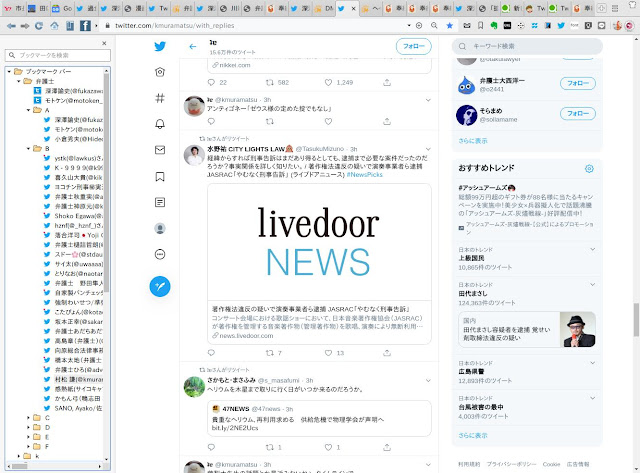Click the browser home icon
Viewport: 640px width, 473px height.
click(x=54, y=26)
